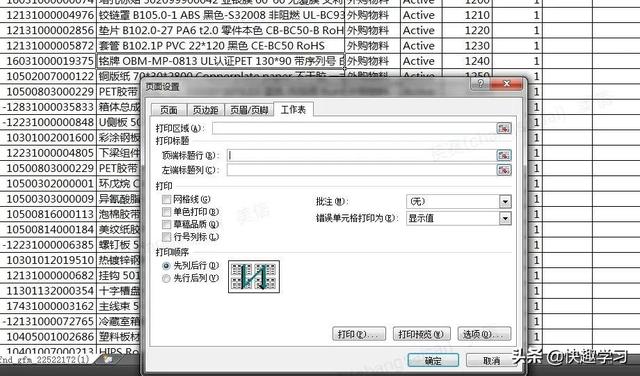Viewport: 640px width, 376px height.
Task: Select cell 10500302000001 in spreadsheet
Action: [x=48, y=184]
